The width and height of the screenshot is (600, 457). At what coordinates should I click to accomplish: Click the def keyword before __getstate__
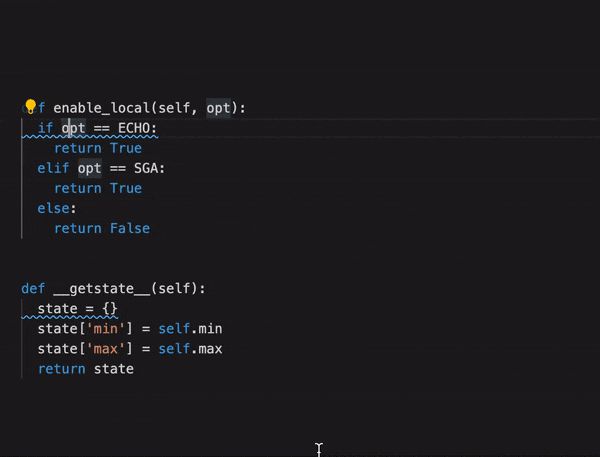tap(33, 289)
